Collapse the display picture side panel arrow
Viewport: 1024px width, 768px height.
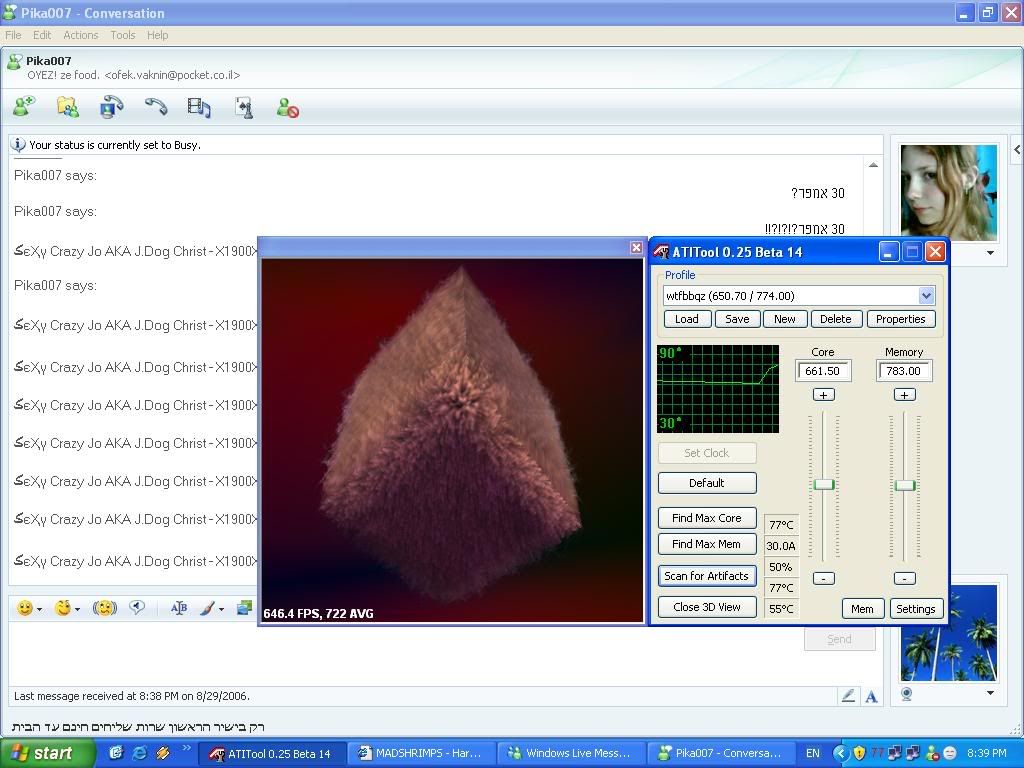tap(1017, 150)
